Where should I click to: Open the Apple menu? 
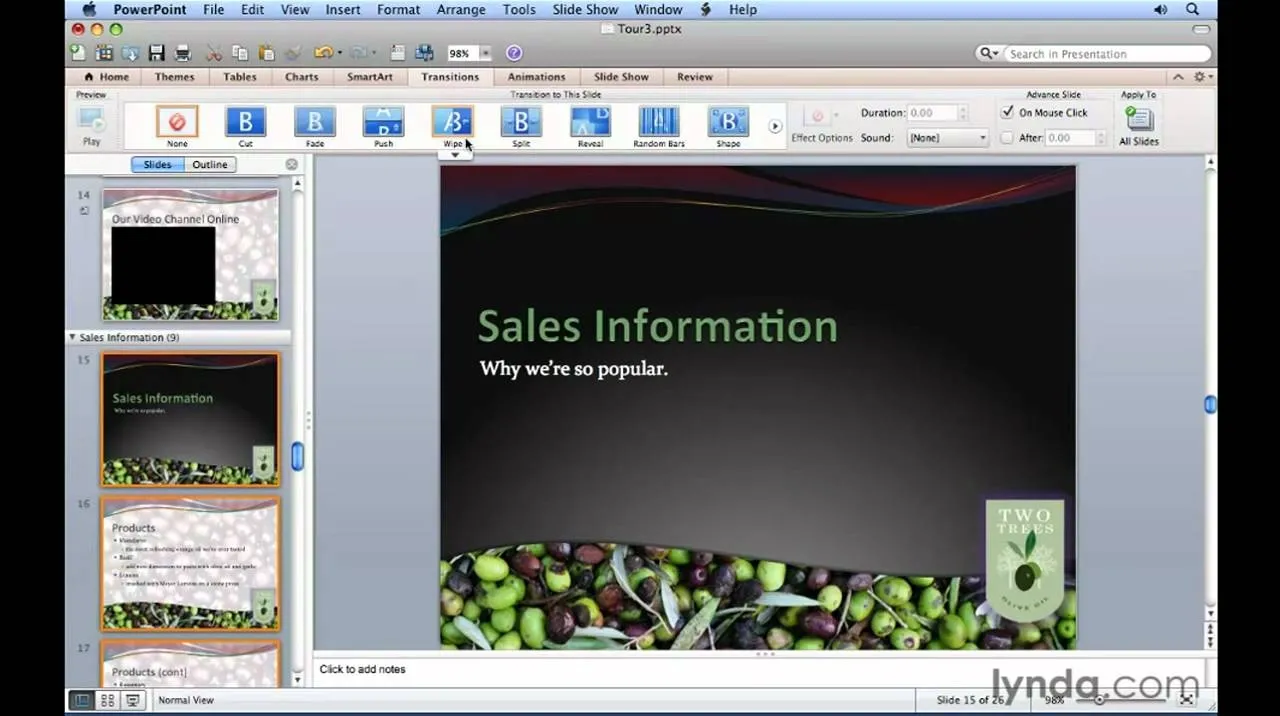(88, 9)
